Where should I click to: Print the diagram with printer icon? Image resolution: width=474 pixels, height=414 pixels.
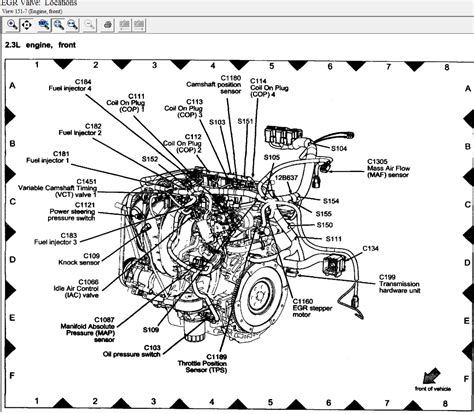107,25
